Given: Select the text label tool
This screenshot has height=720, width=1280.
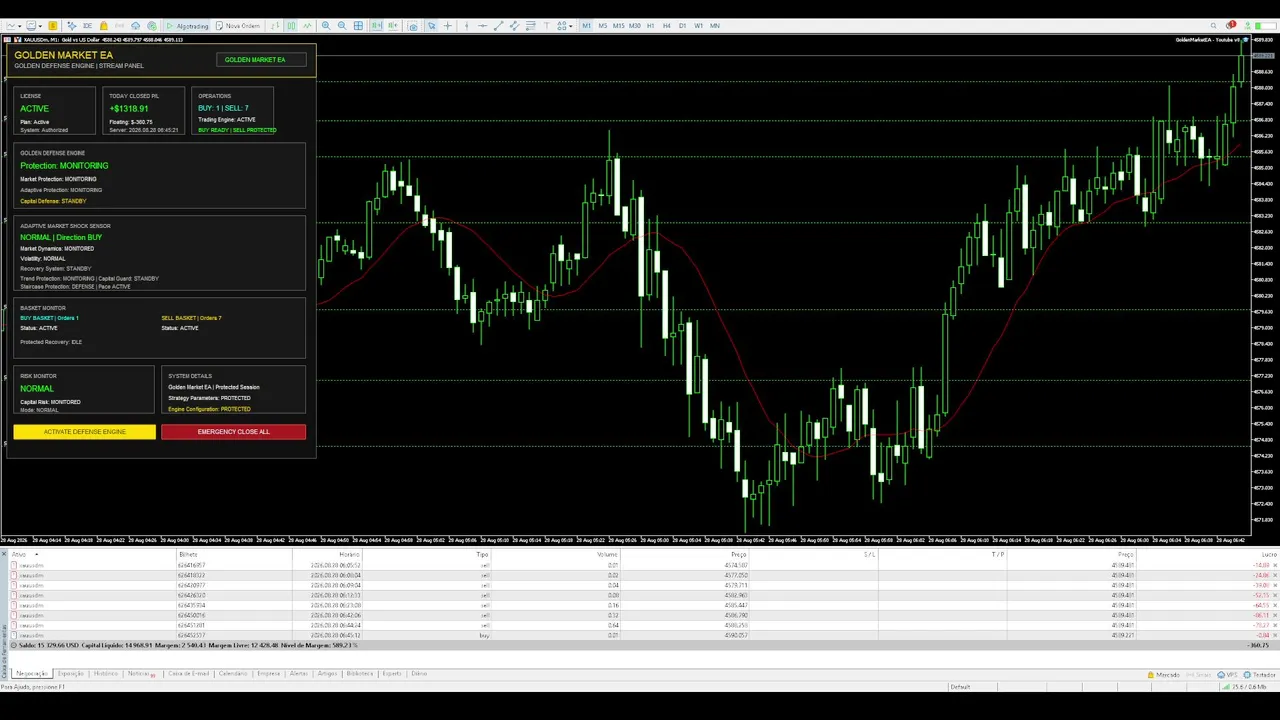Looking at the screenshot, I should [546, 26].
